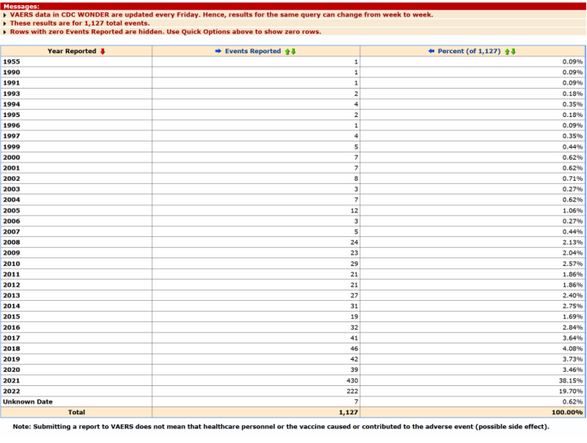
Task: Click the message about VAERS data updated every Friday
Action: [221, 15]
